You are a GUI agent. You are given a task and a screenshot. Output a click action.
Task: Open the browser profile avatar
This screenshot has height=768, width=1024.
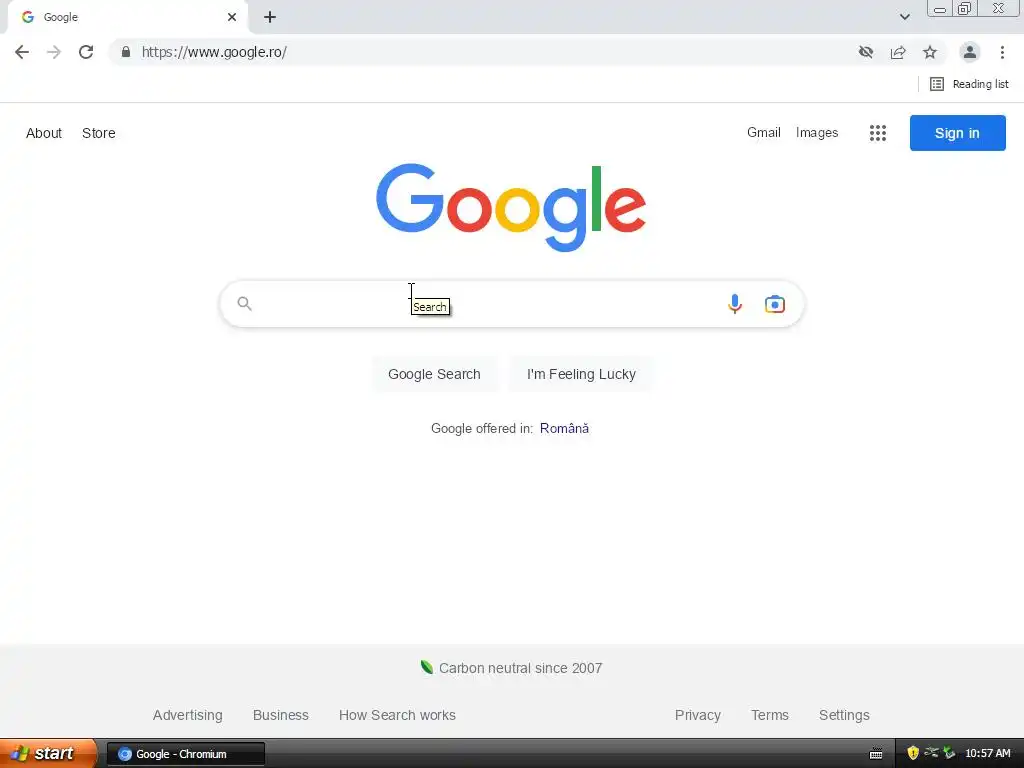pos(970,52)
